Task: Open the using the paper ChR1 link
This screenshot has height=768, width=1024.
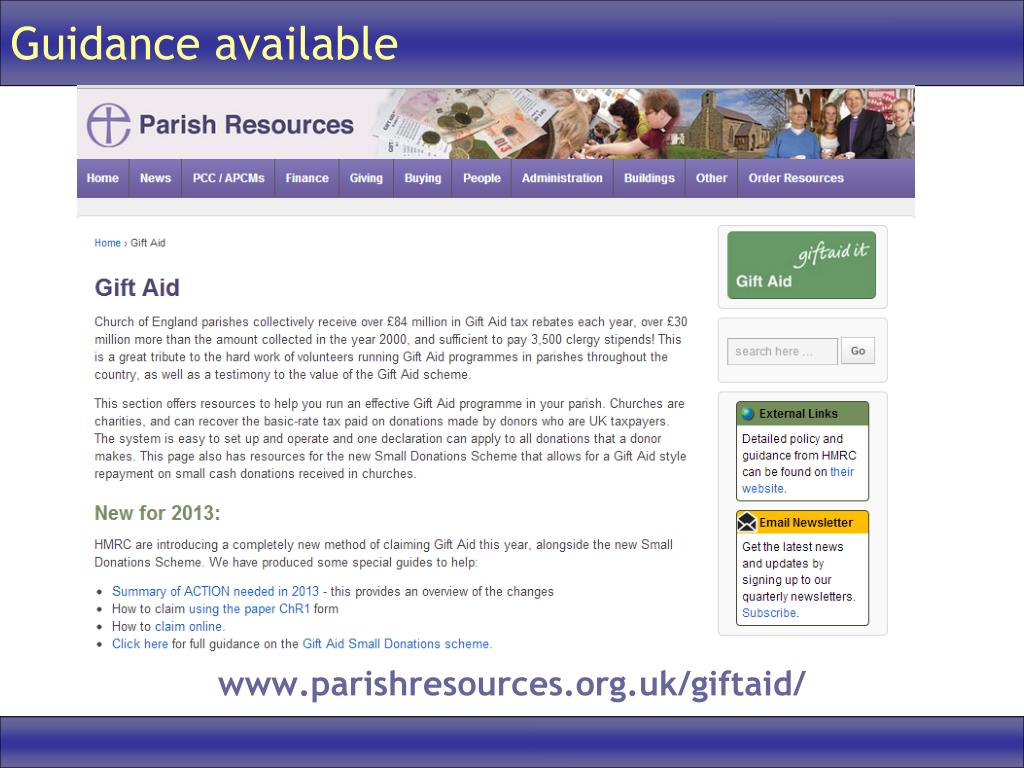Action: tap(249, 609)
